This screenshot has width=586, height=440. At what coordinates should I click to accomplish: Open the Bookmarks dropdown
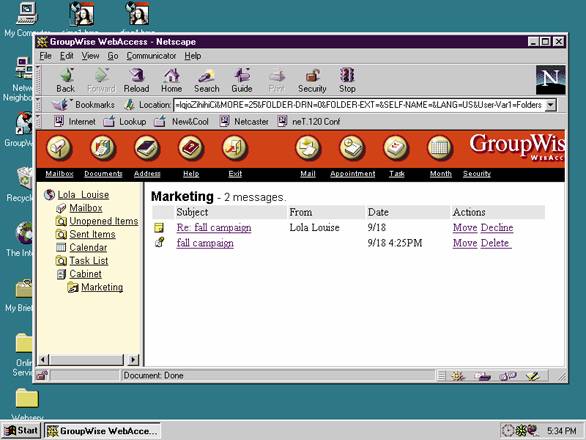(x=84, y=105)
